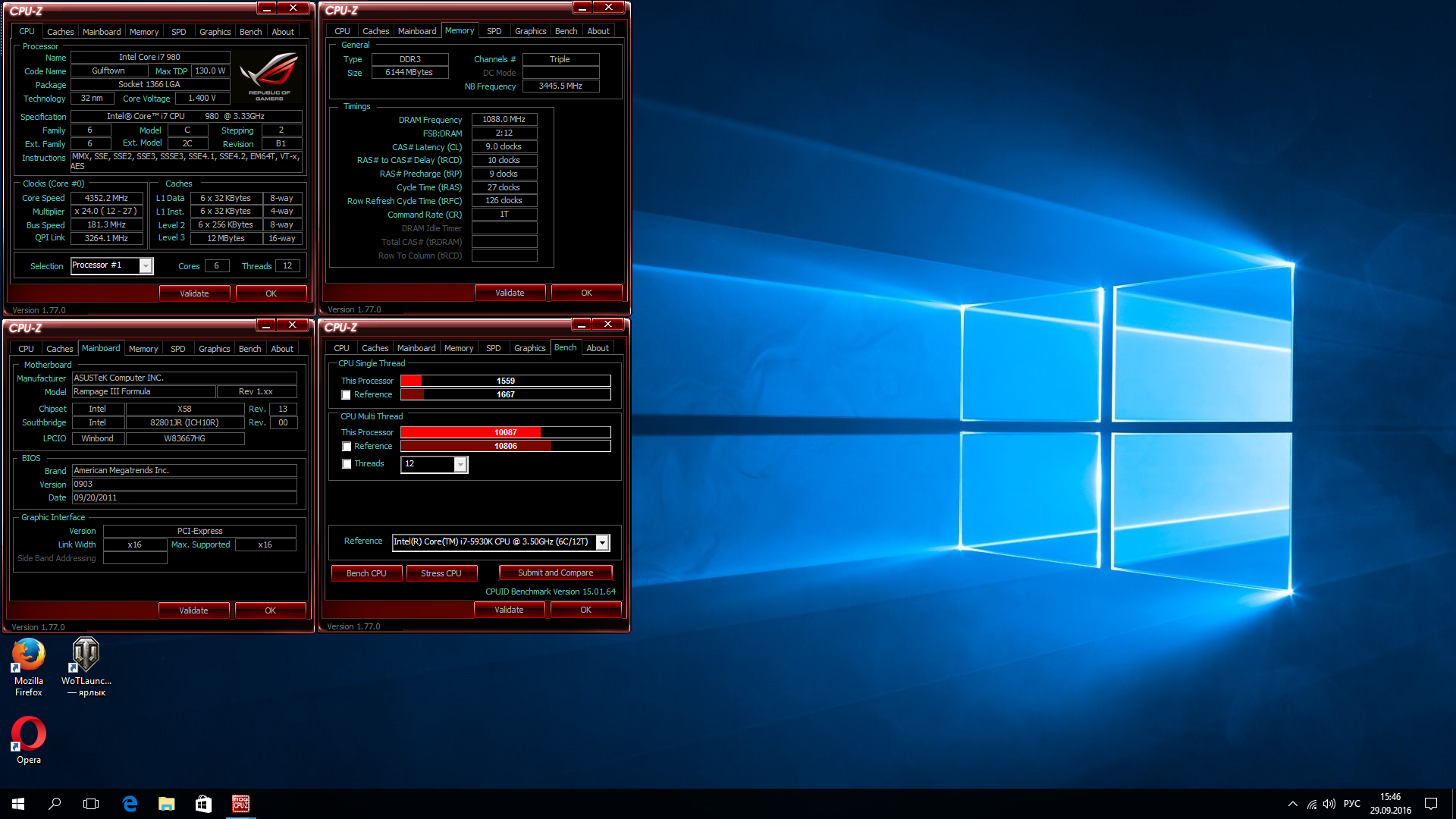1456x819 pixels.
Task: Click the Code Name value Gulftown
Action: click(109, 71)
